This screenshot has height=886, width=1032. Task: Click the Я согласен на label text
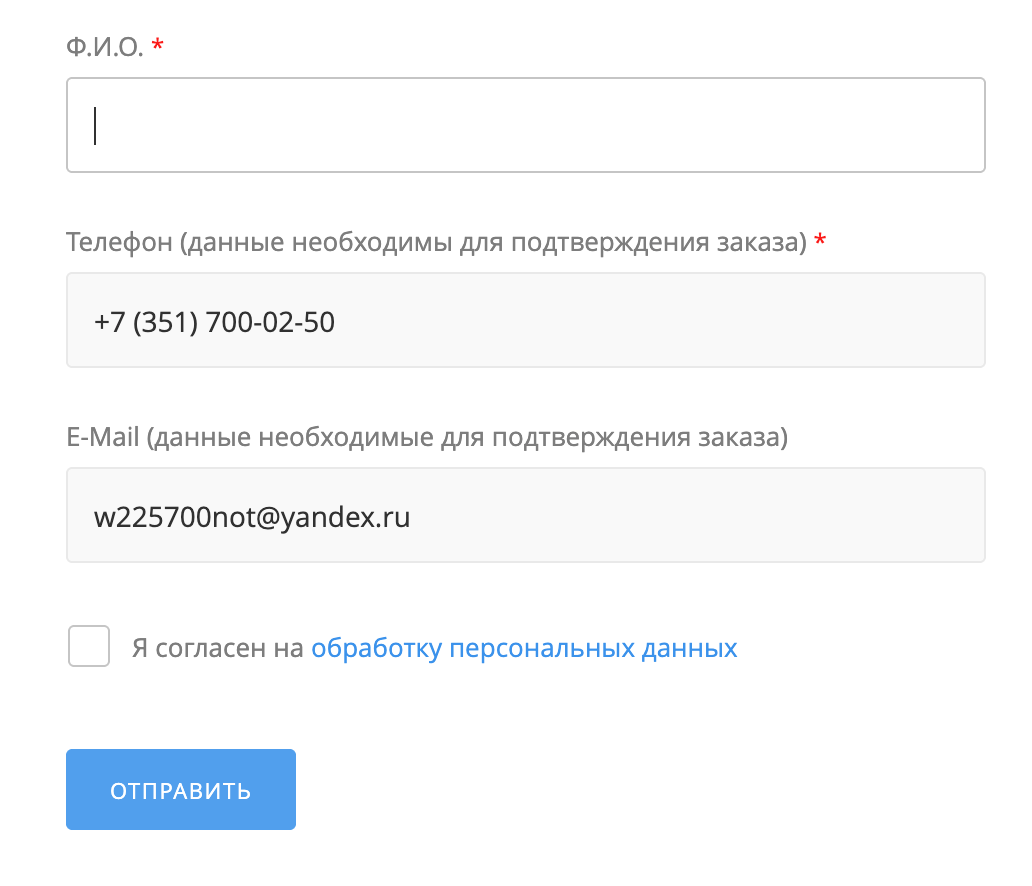coord(217,648)
